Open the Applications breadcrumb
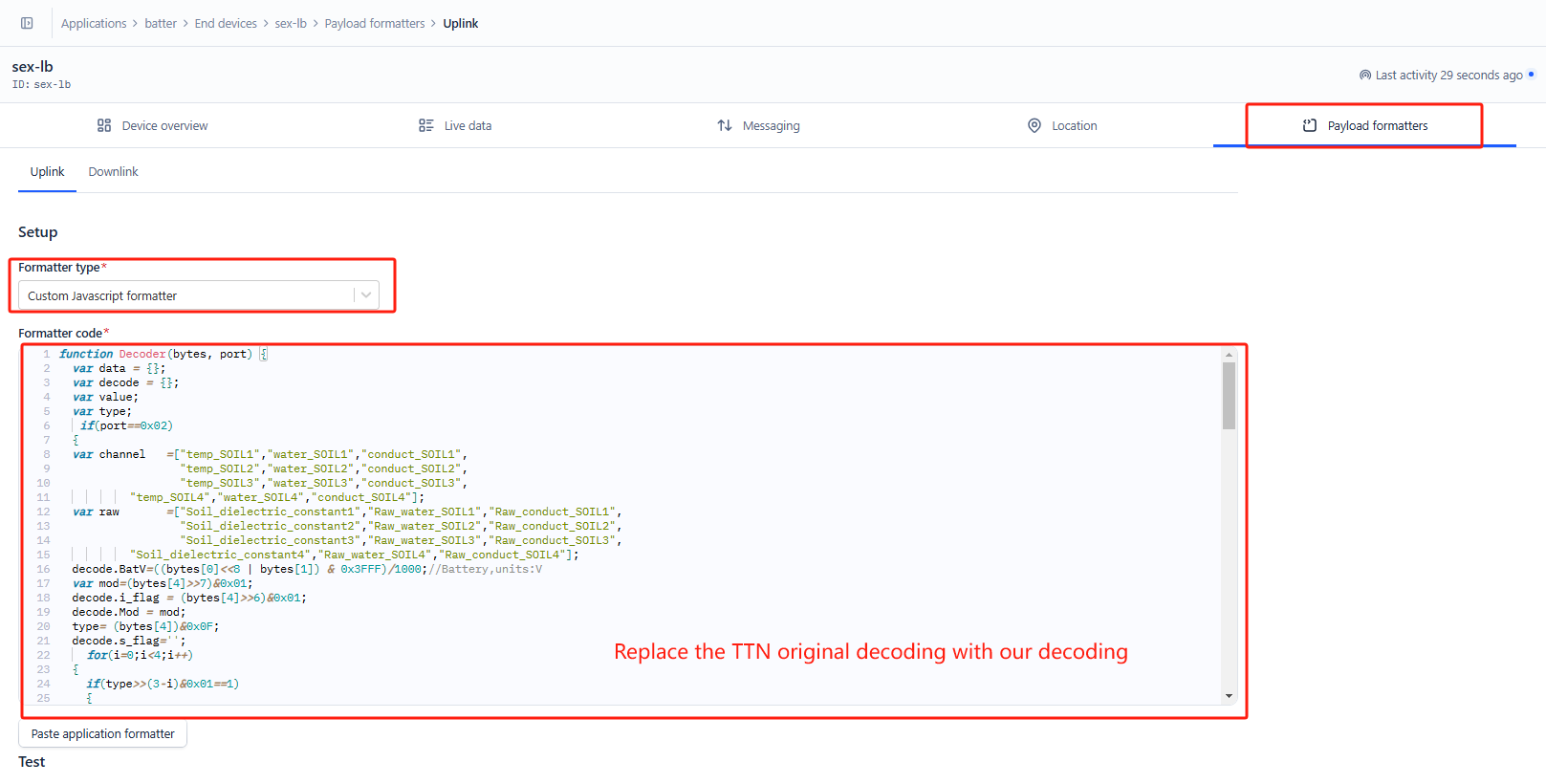1546x784 pixels. tap(94, 23)
